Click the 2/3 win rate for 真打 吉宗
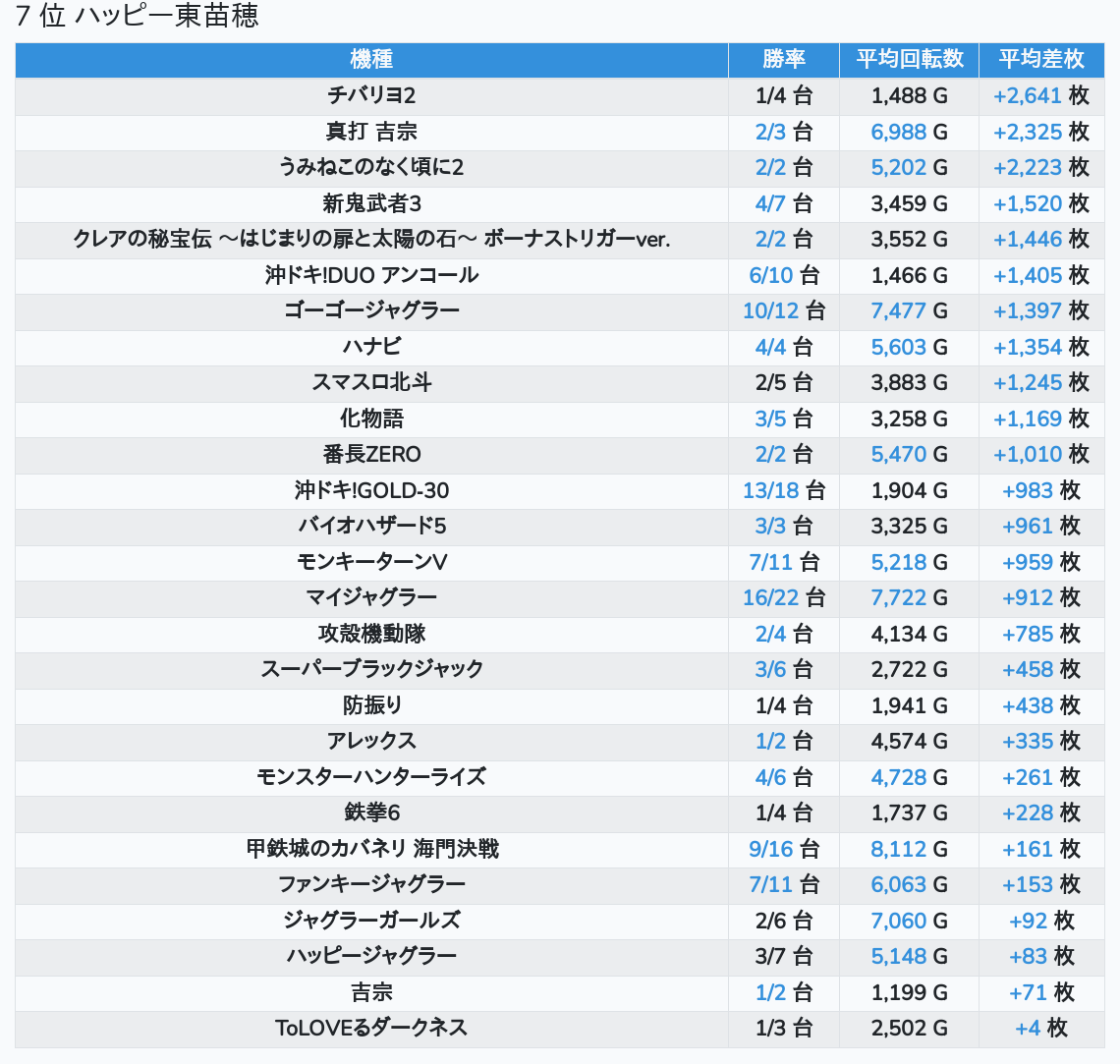 770,132
